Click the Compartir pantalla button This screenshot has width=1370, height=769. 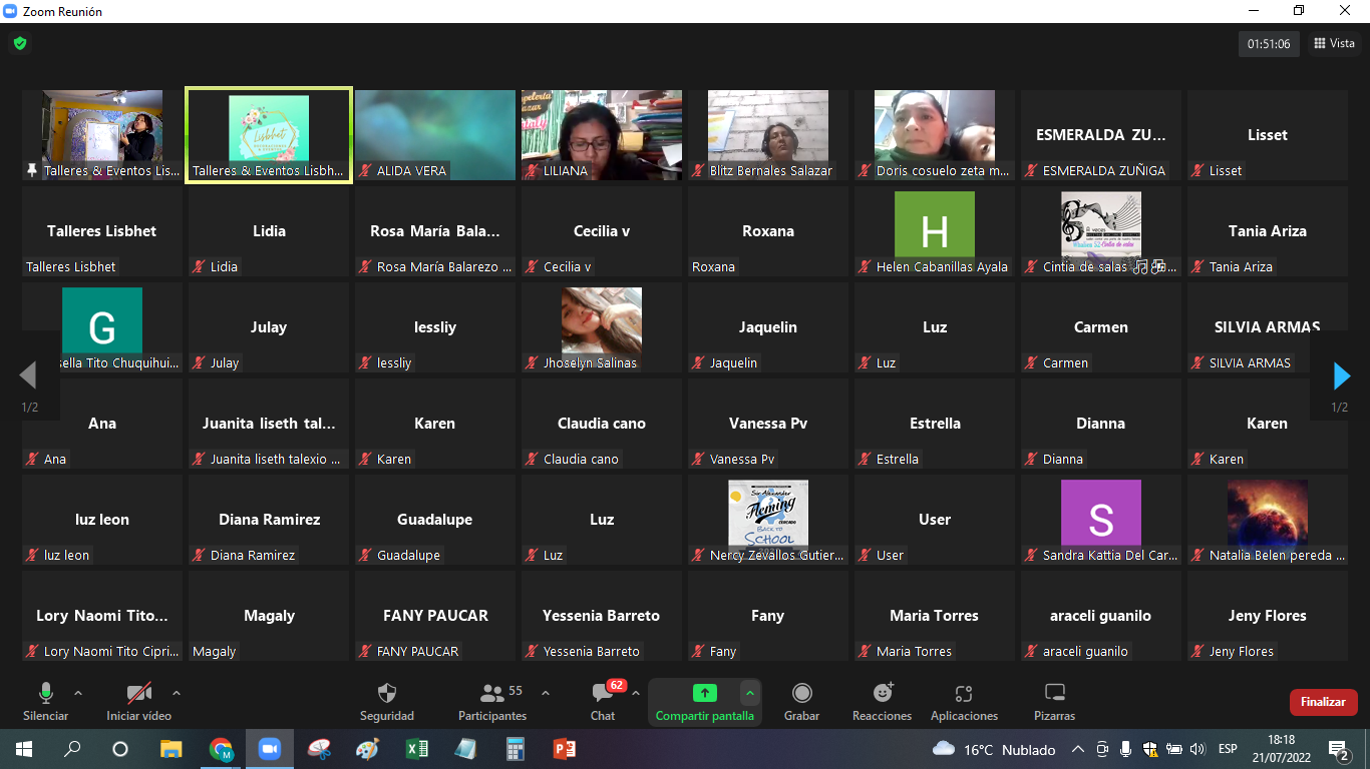(x=704, y=702)
